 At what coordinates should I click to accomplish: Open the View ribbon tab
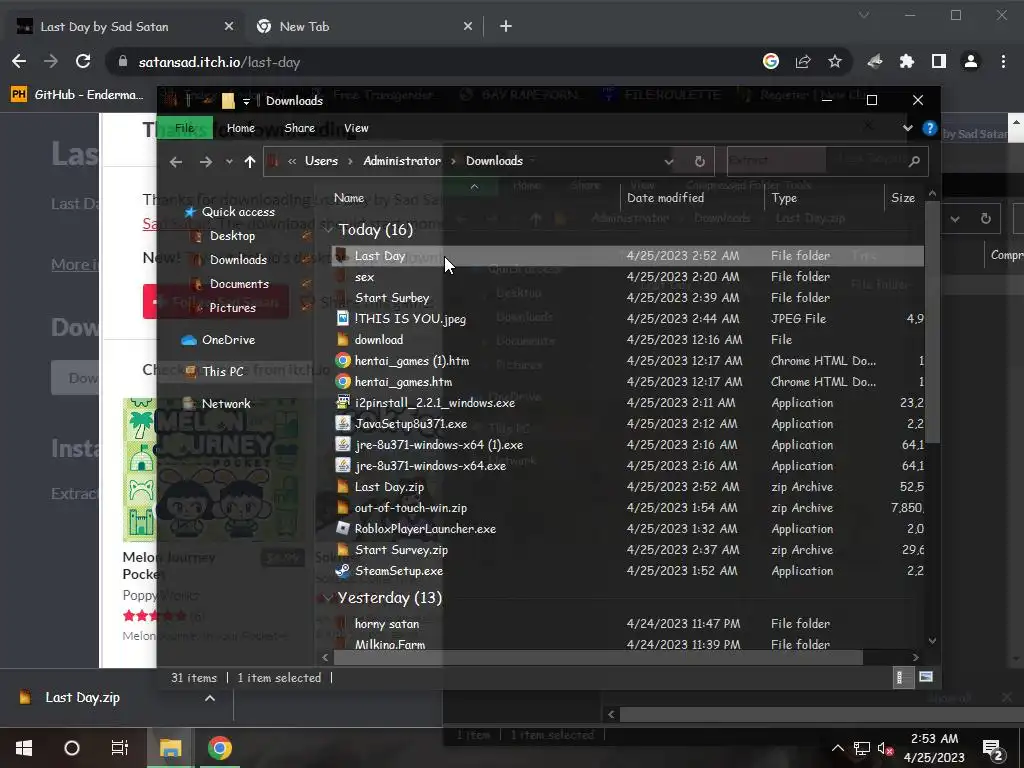[x=357, y=128]
